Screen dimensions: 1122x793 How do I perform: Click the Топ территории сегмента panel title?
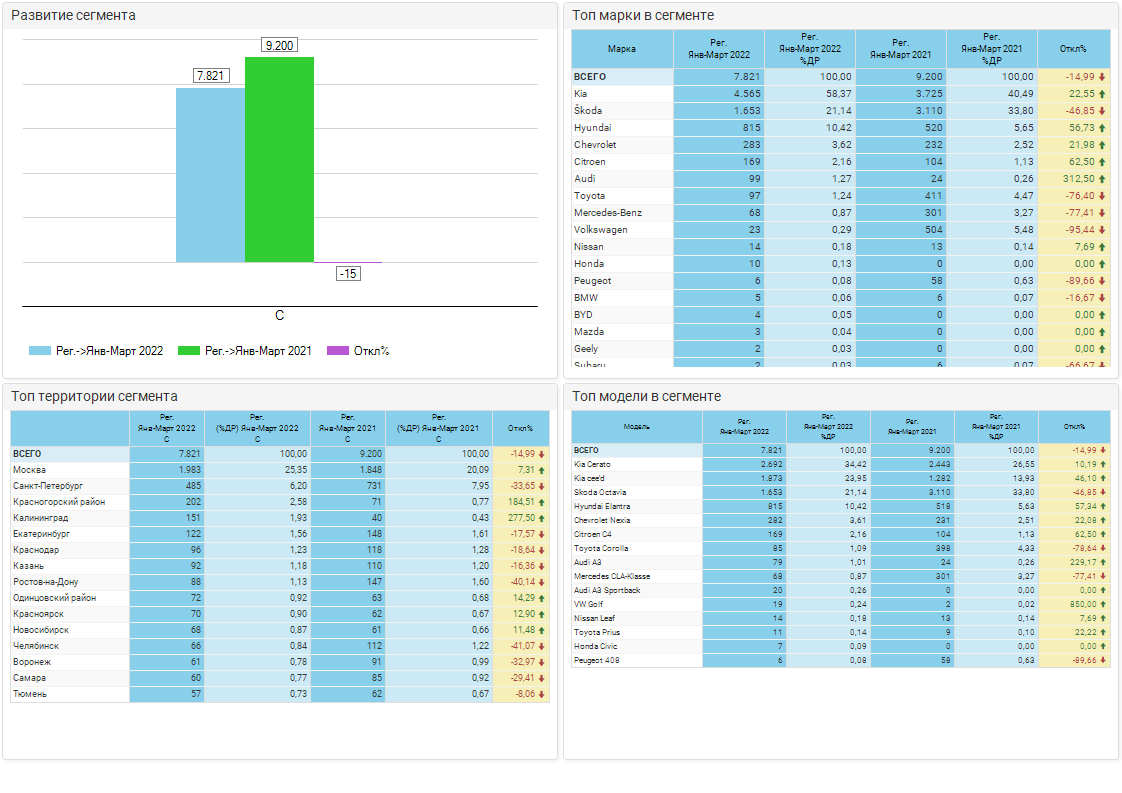94,397
